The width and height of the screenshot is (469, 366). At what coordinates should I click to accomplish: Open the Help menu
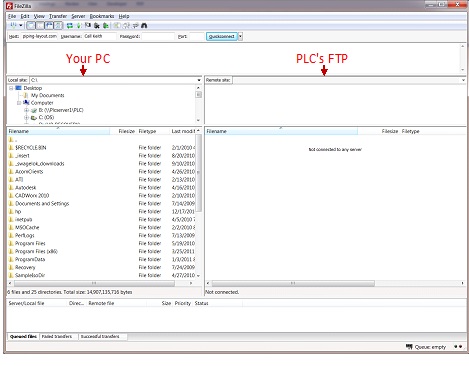pyautogui.click(x=124, y=16)
